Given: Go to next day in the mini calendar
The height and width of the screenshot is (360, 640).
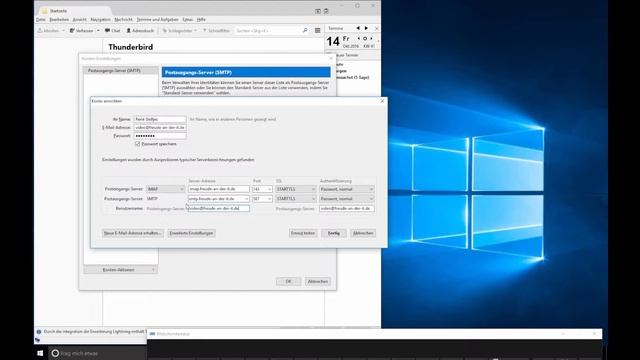Looking at the screenshot, I should (x=371, y=38).
